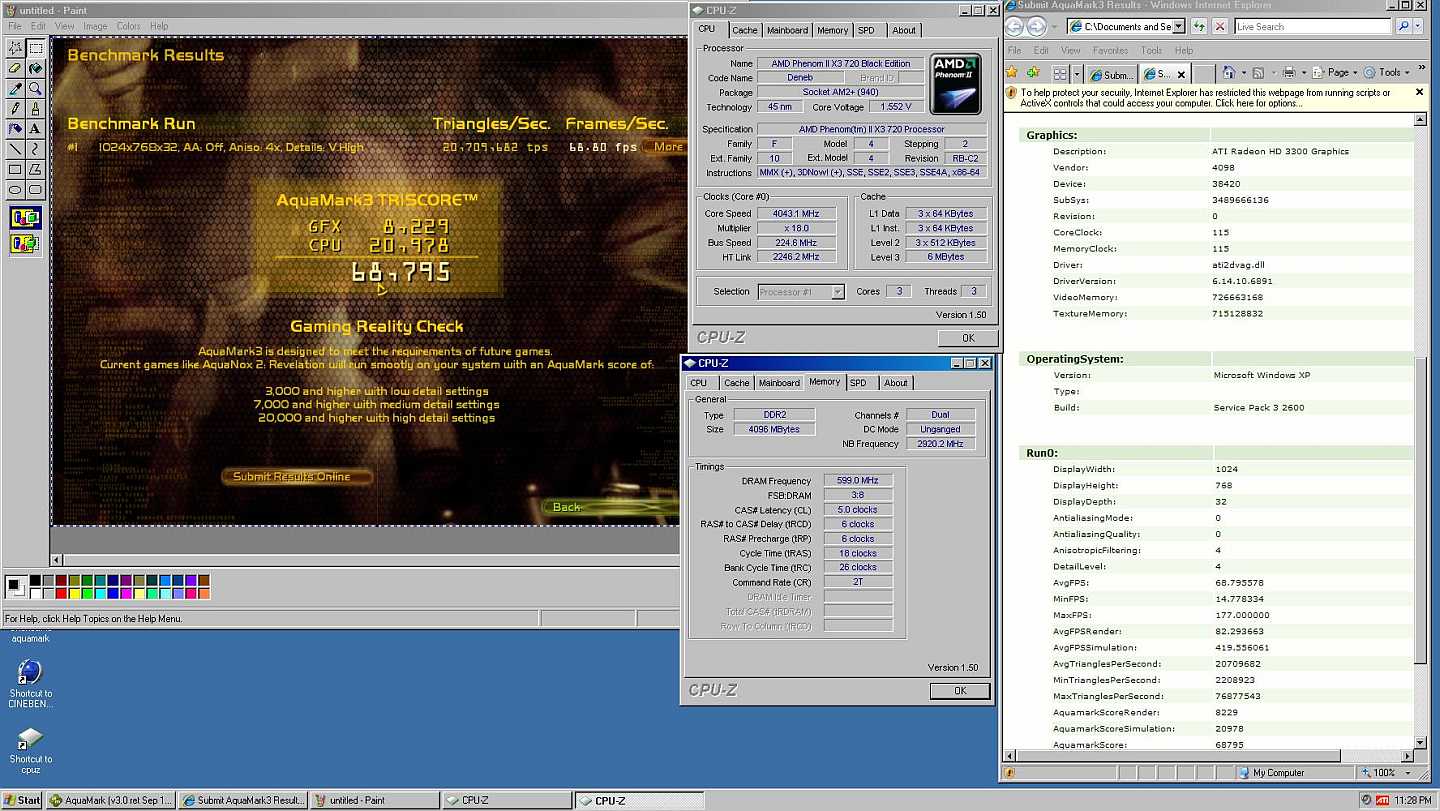The width and height of the screenshot is (1440, 811).
Task: Click the IE Forward navigation button
Action: [x=1038, y=26]
